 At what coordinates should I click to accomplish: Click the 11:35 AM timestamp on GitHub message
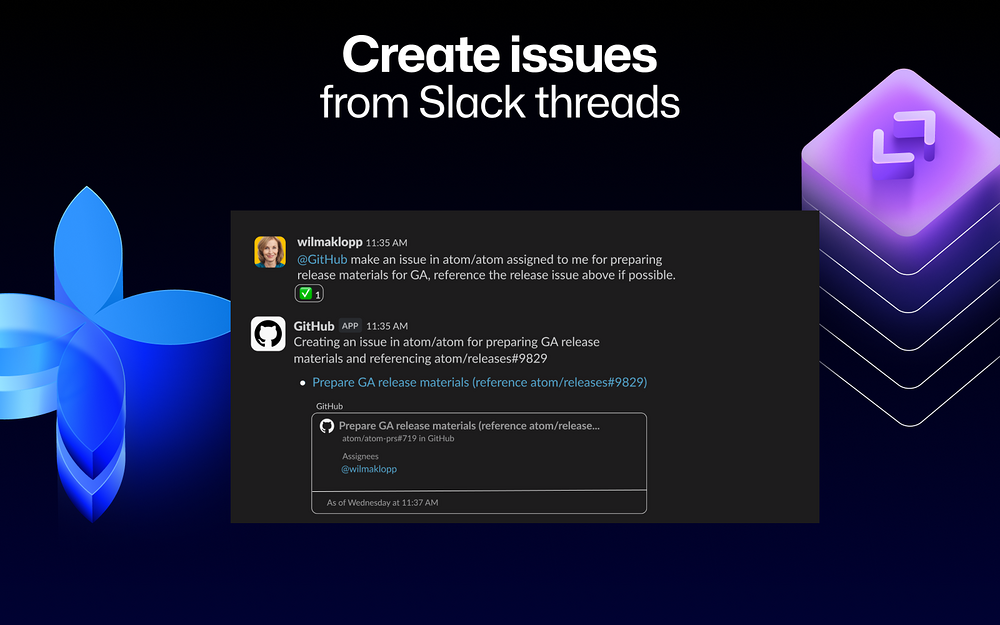386,327
